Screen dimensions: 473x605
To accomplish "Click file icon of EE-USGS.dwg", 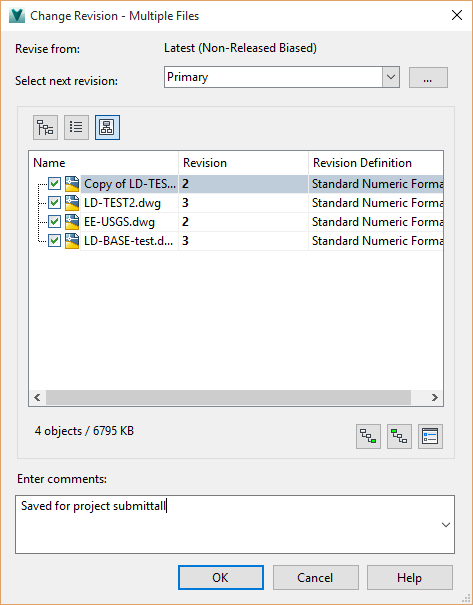I will pos(72,222).
